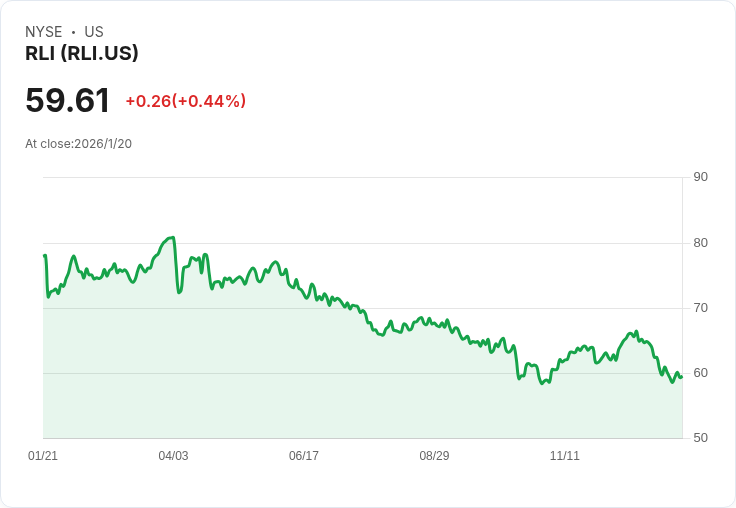The image size is (736, 508).
Task: Click the 08/29 date axis label
Action: click(x=434, y=456)
